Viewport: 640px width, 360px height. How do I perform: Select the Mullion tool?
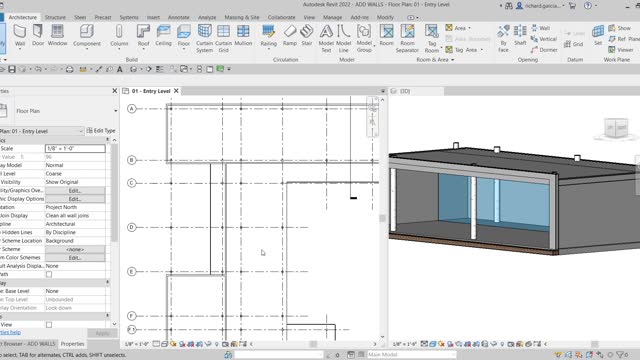pos(243,35)
